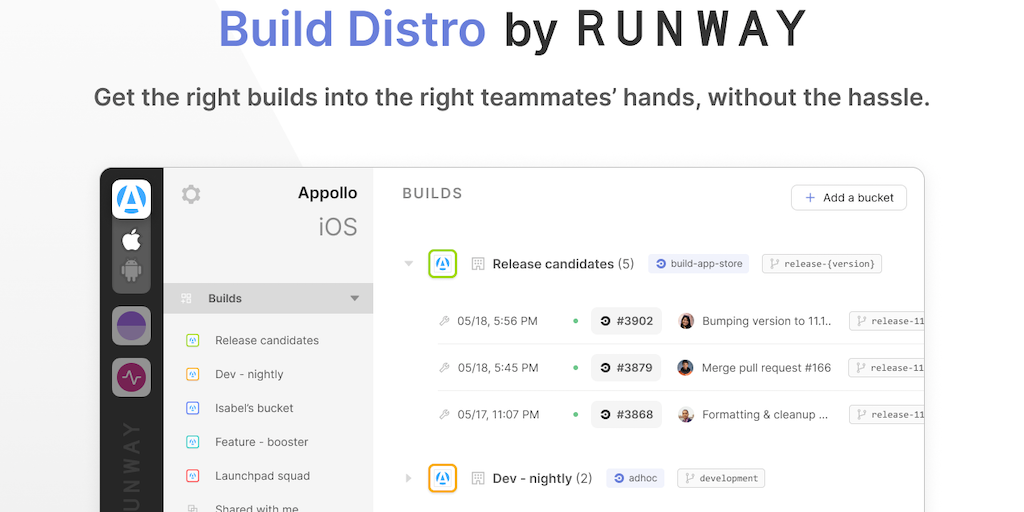The image size is (1024, 512).
Task: Open Feature - booster bucket in sidebar
Action: 262,442
